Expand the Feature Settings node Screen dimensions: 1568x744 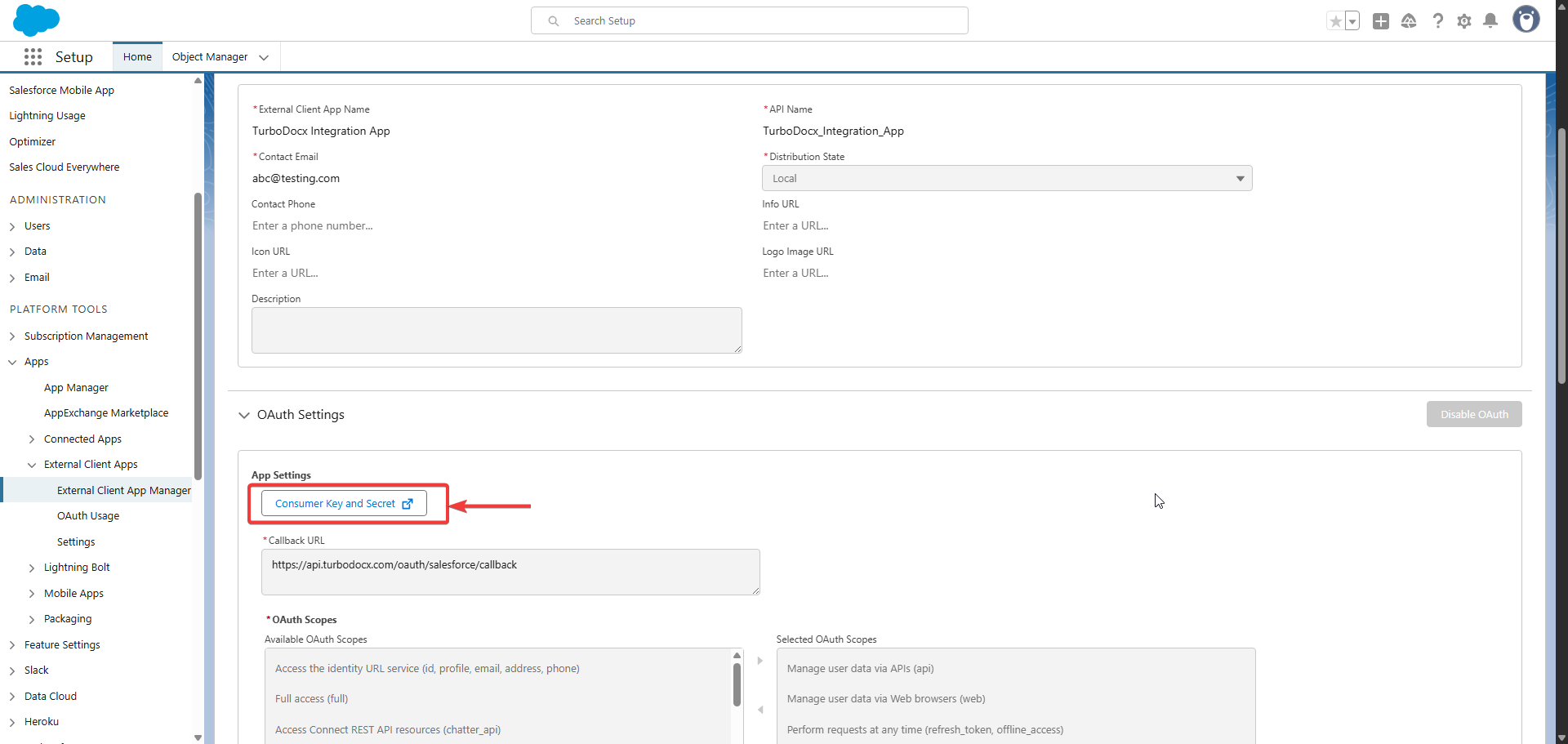(12, 645)
